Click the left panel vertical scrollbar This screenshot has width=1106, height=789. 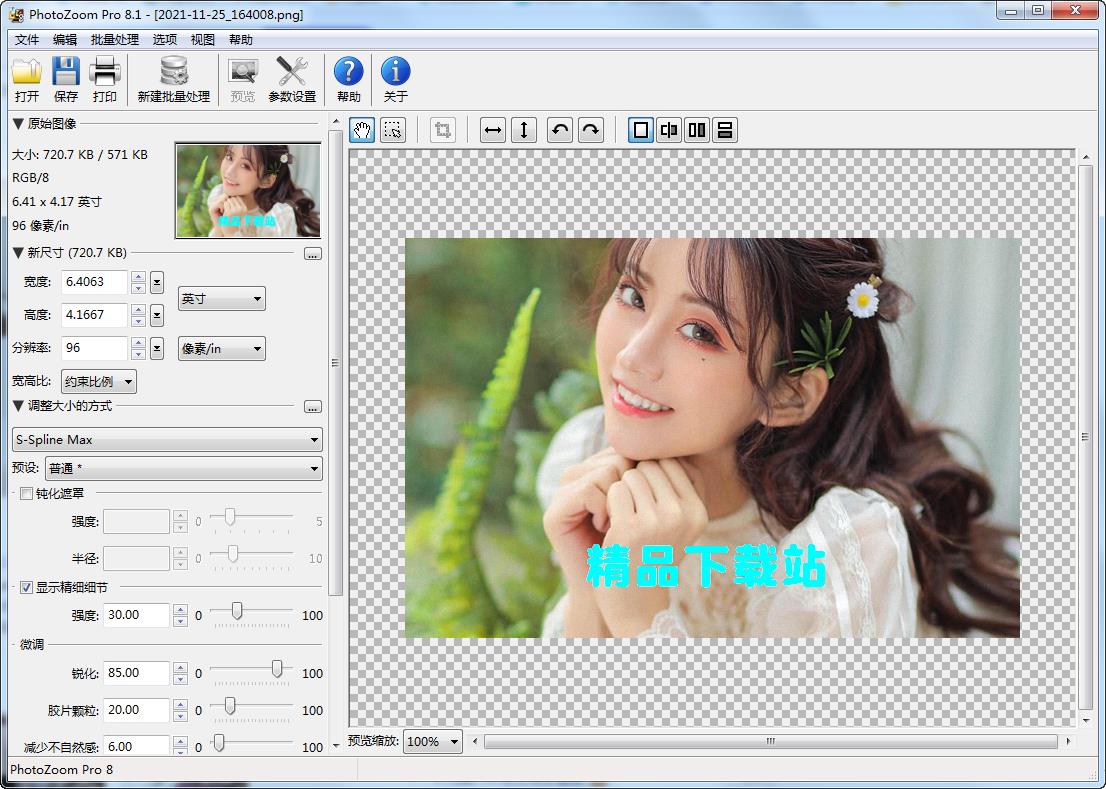pos(336,362)
